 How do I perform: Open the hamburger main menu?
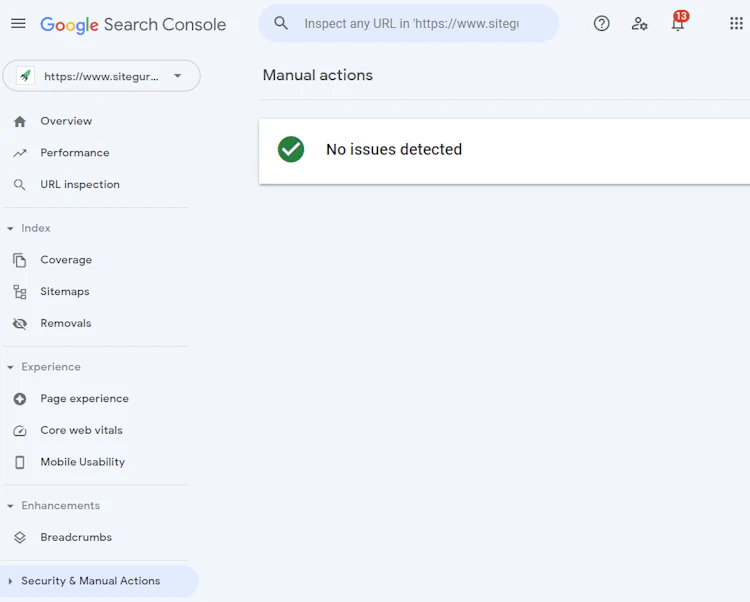(18, 23)
